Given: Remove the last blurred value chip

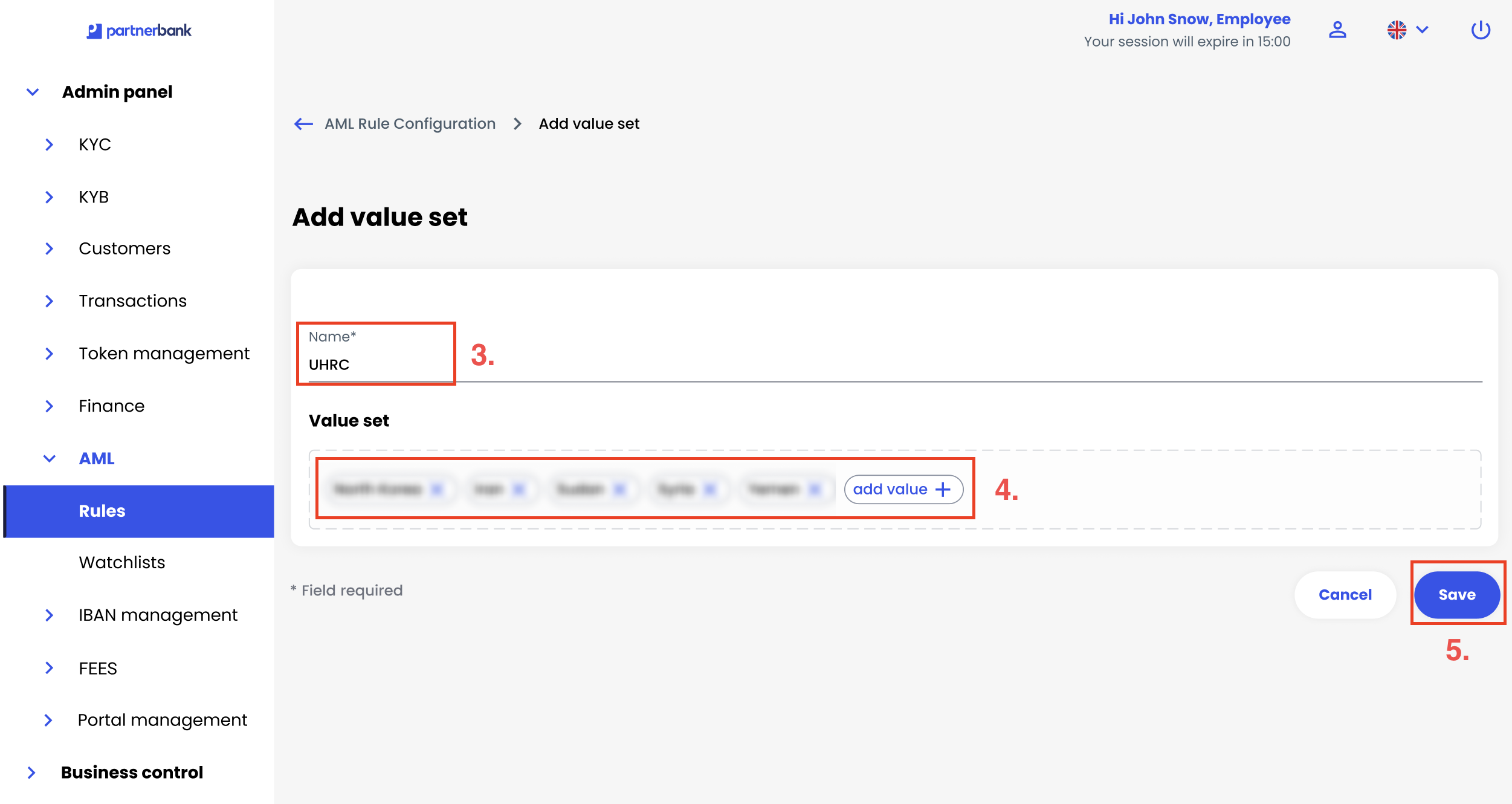Looking at the screenshot, I should [815, 489].
